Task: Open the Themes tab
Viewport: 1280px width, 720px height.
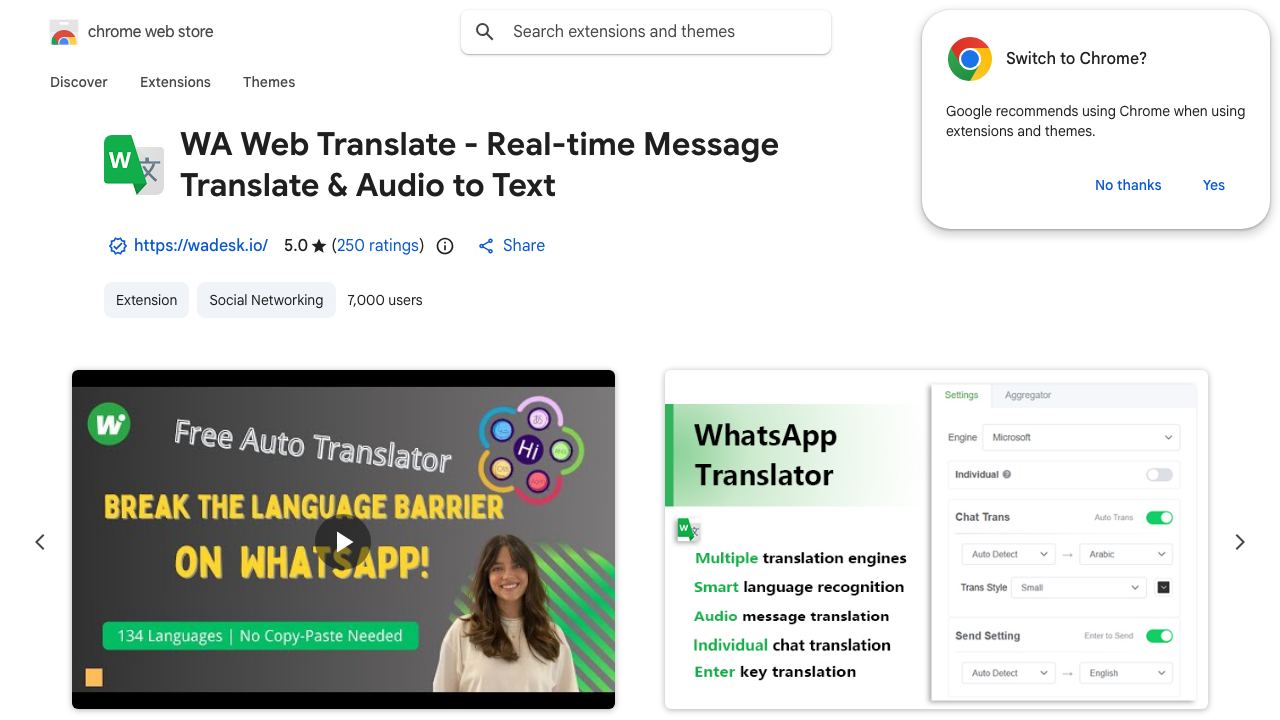Action: point(269,82)
